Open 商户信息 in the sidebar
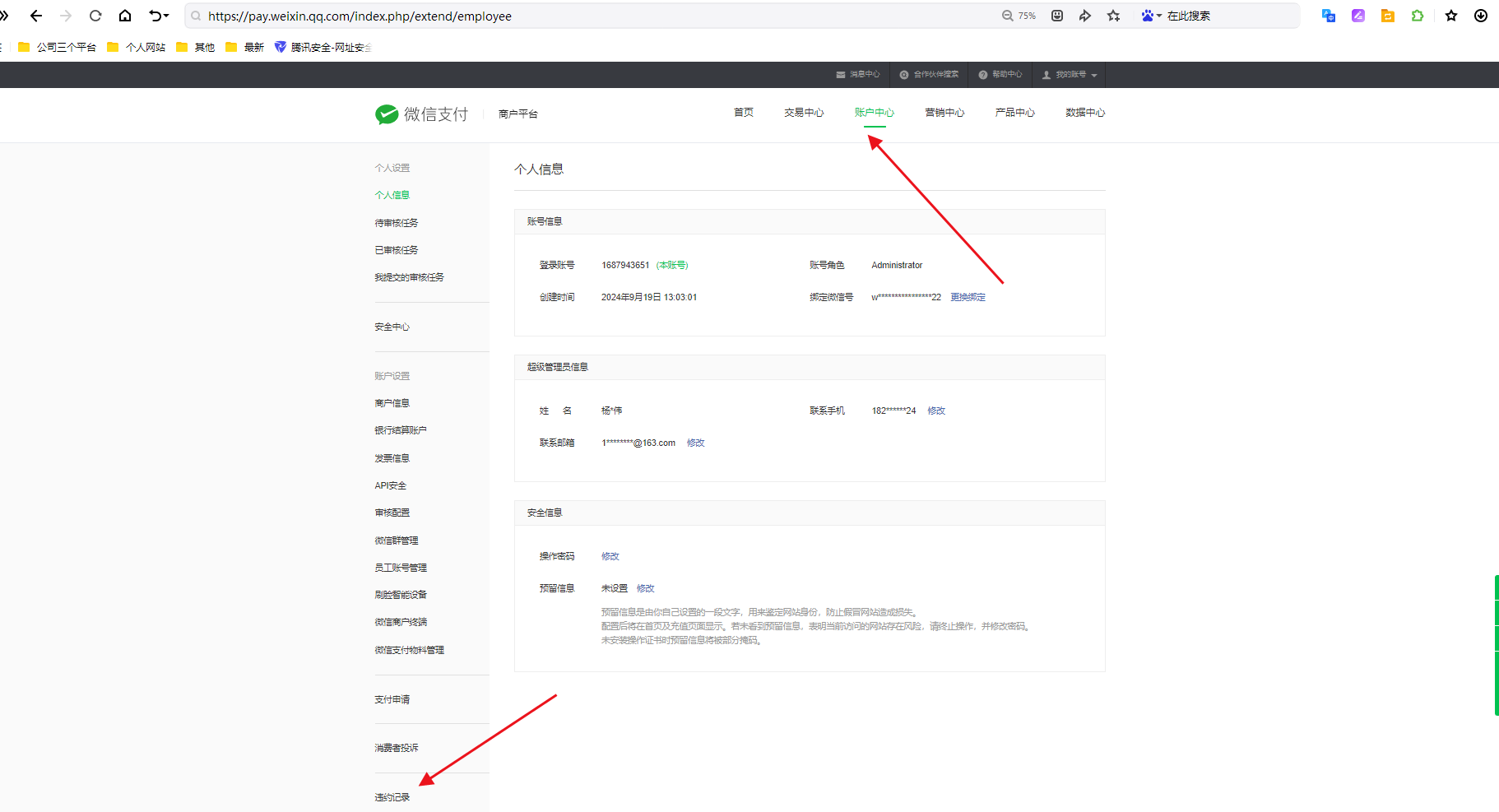This screenshot has width=1499, height=812. coord(392,403)
